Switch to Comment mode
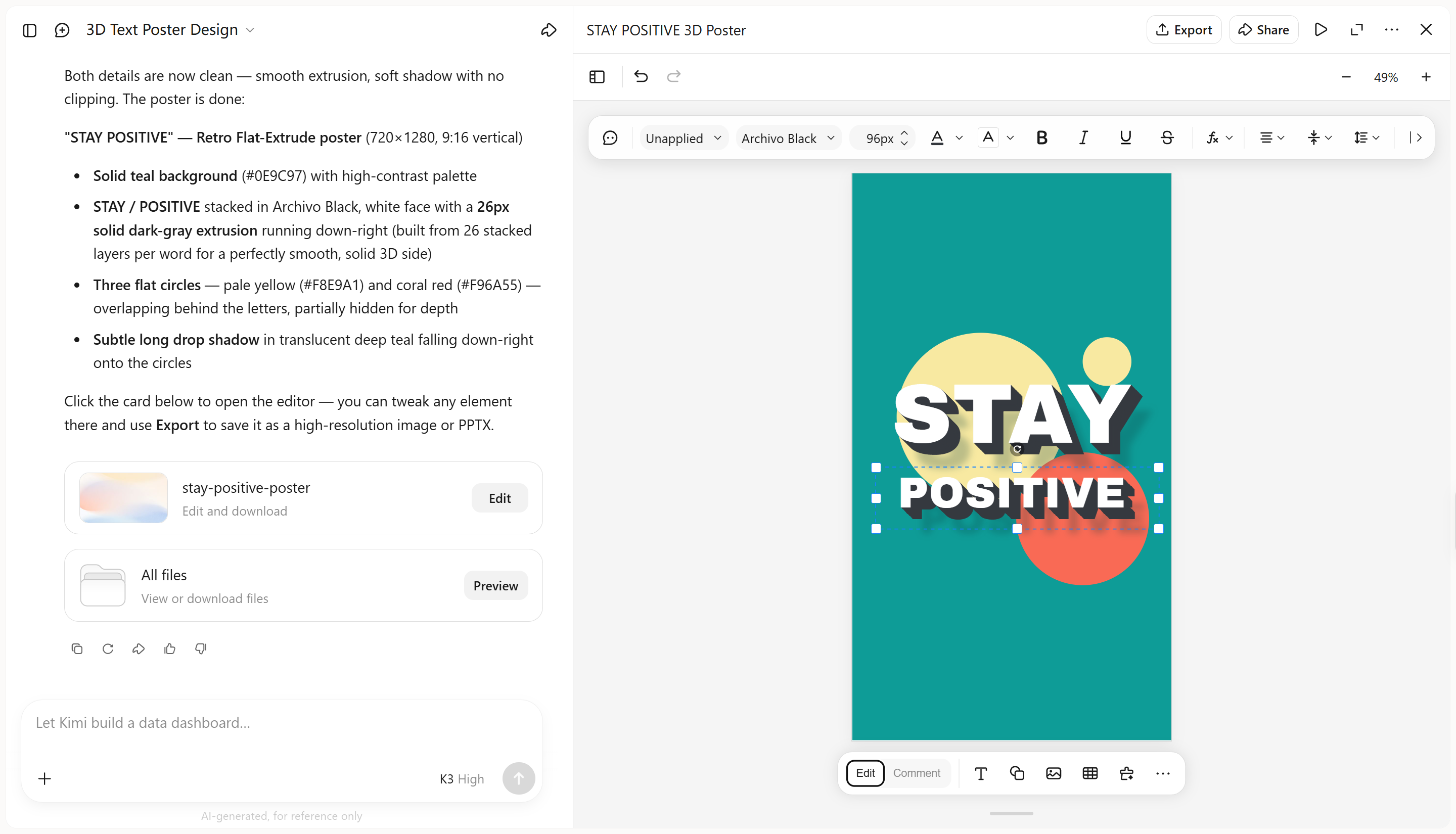The width and height of the screenshot is (1456, 834). 917,773
